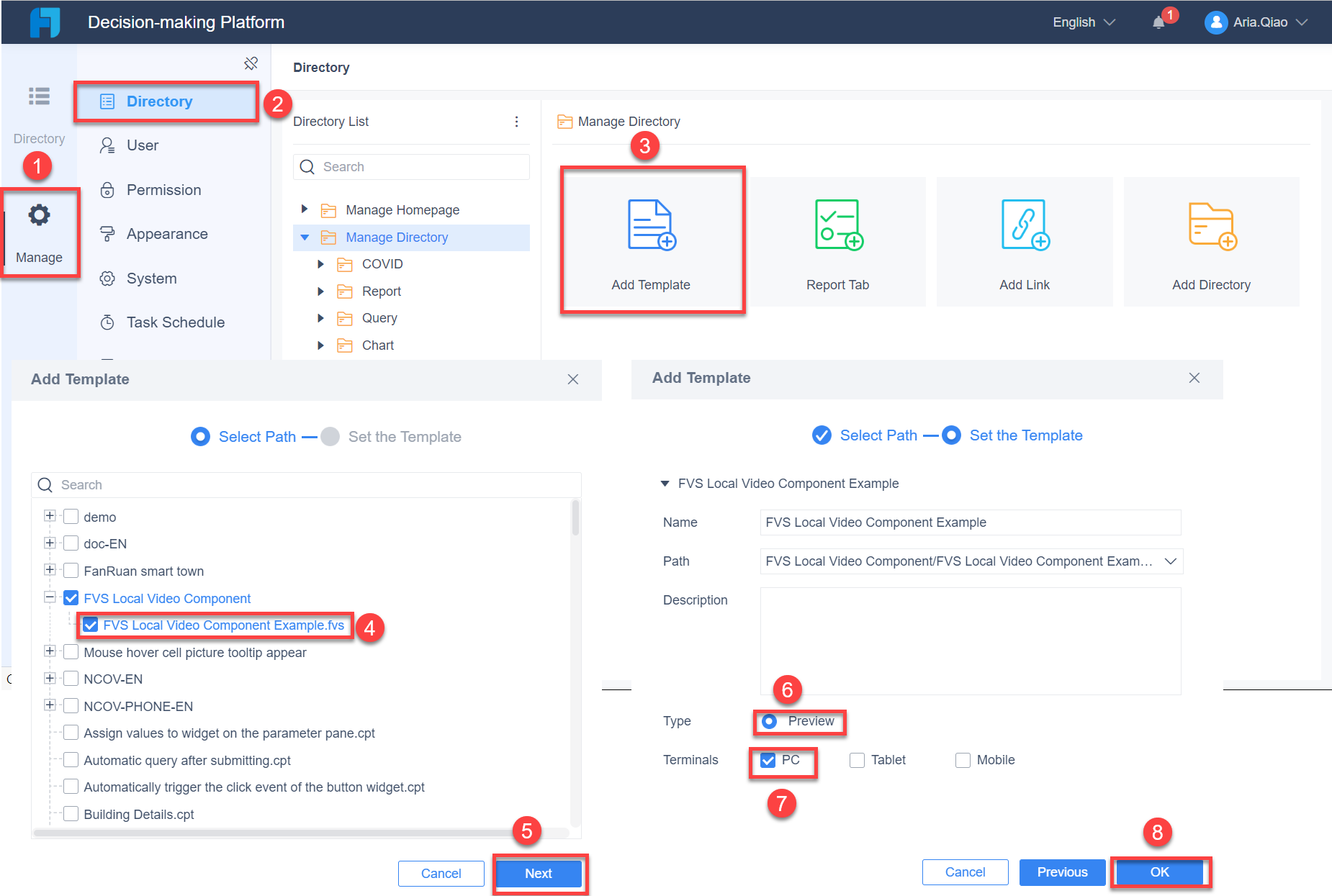Select the Report Tab option

(x=837, y=241)
